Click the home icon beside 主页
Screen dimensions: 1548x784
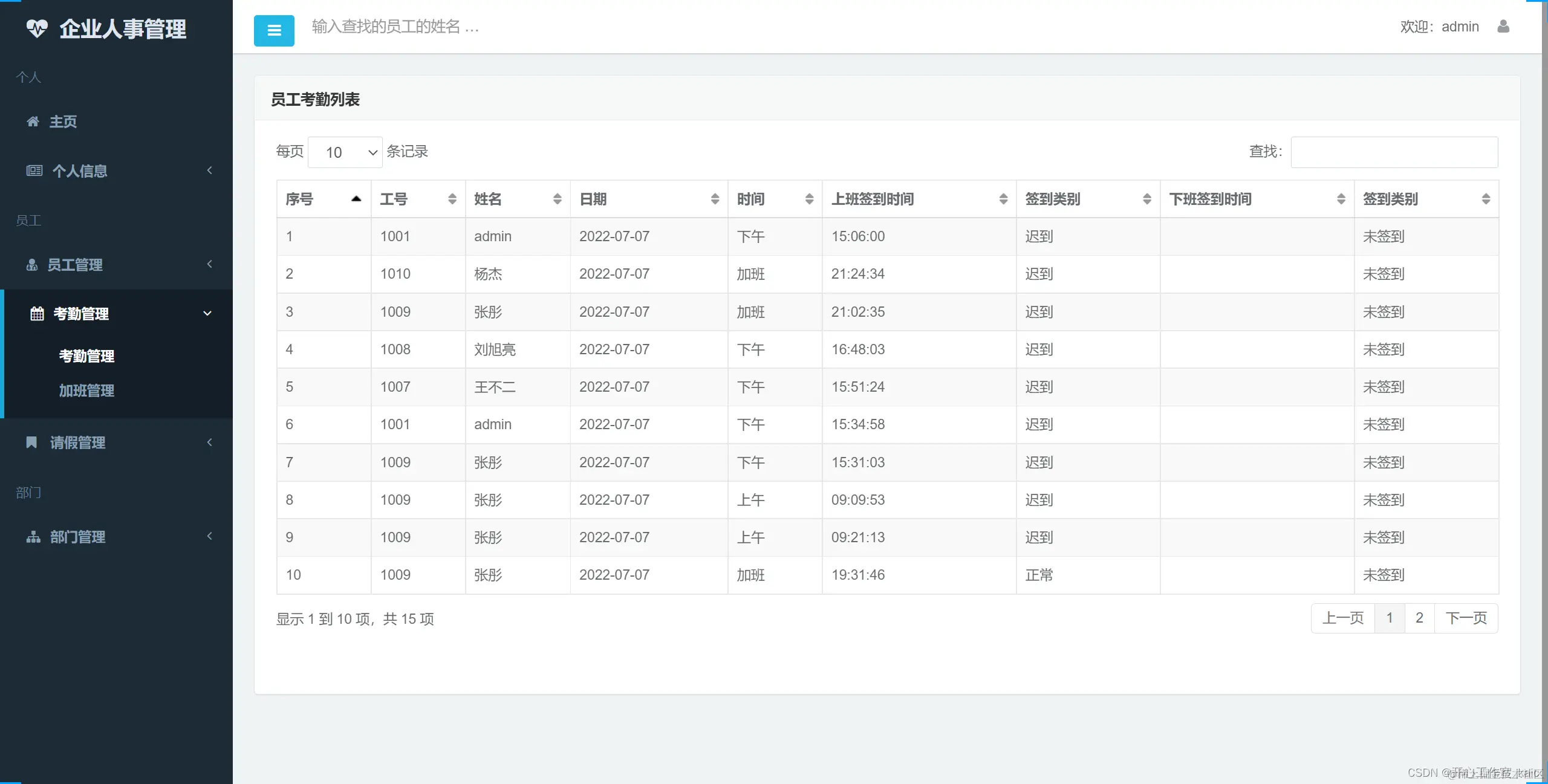tap(33, 121)
